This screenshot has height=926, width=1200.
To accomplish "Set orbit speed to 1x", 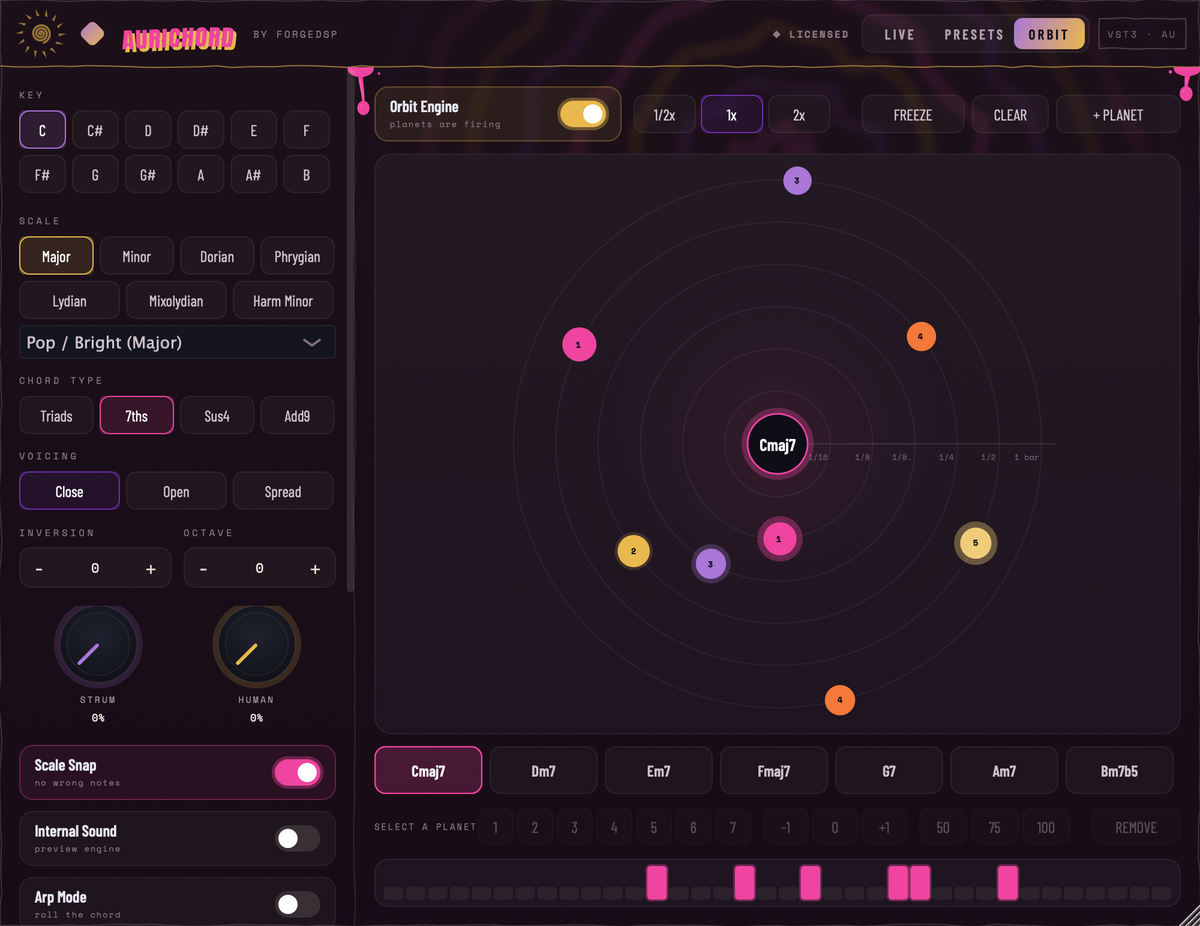I will click(x=732, y=115).
